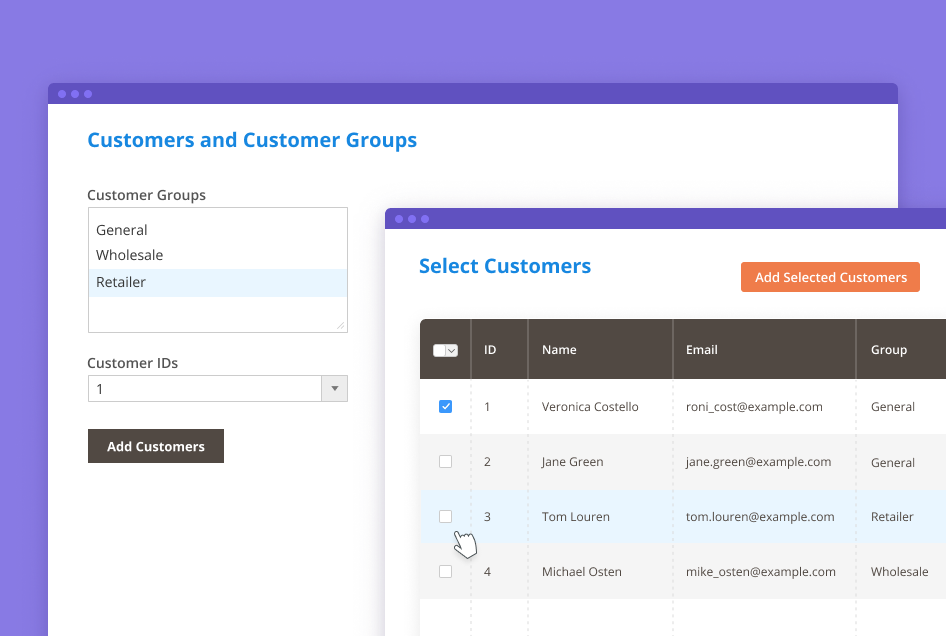This screenshot has width=946, height=636.
Task: Select General in Customer Groups list
Action: (122, 230)
